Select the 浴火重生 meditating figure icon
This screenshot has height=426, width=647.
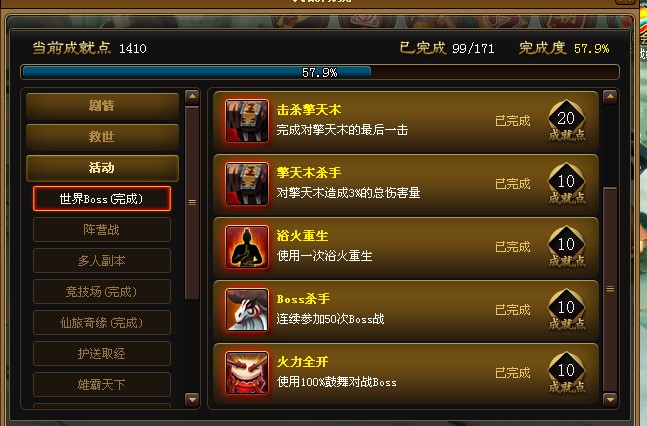[x=247, y=247]
